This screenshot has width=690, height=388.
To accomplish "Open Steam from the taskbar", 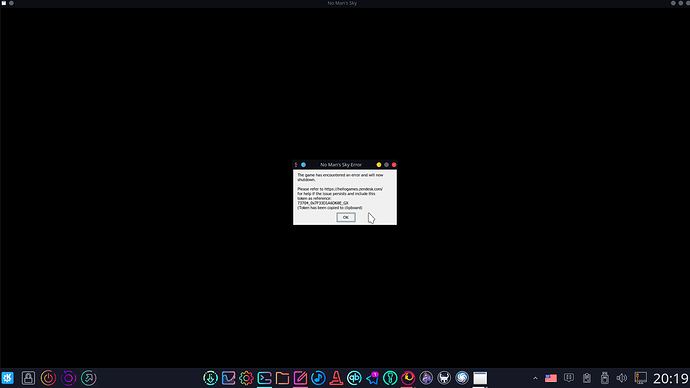I will pos(462,378).
